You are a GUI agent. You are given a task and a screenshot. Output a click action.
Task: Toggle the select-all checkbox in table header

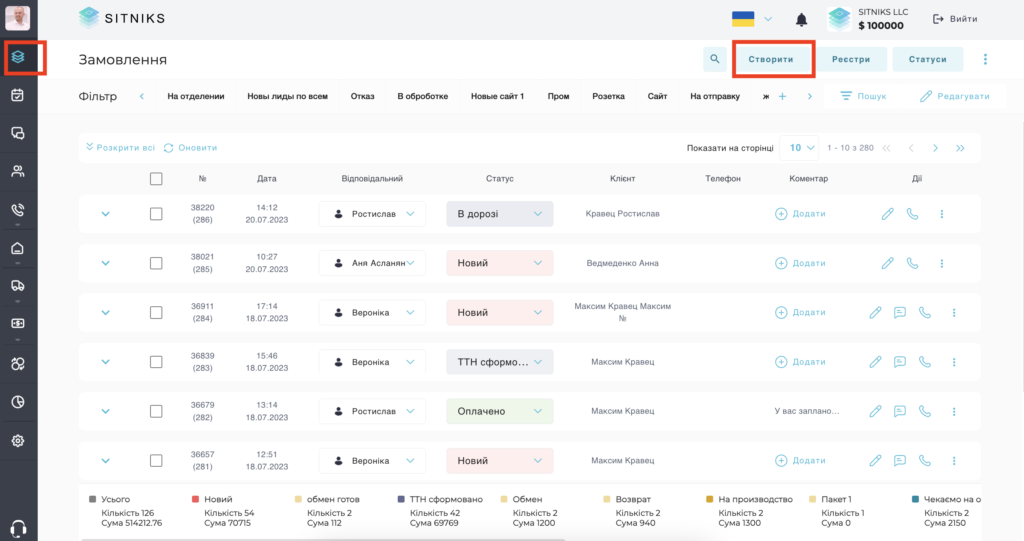click(x=156, y=178)
